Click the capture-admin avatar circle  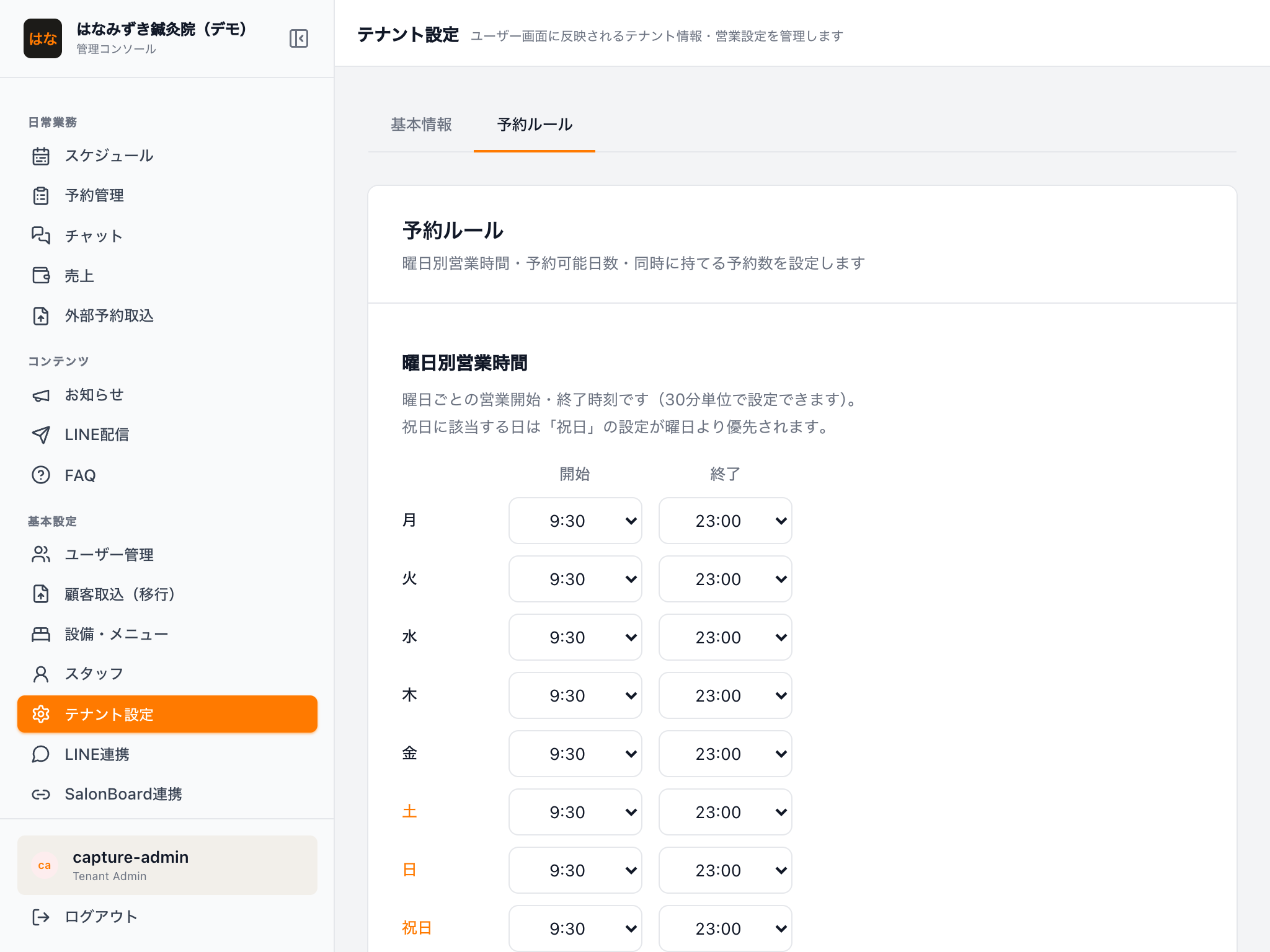(x=45, y=865)
